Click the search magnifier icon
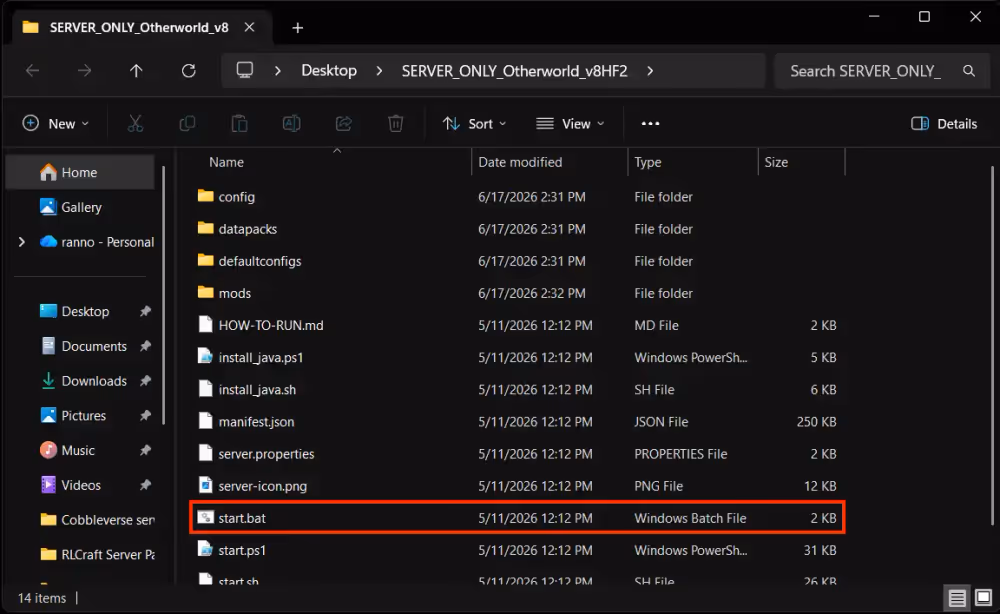1000x614 pixels. click(968, 71)
